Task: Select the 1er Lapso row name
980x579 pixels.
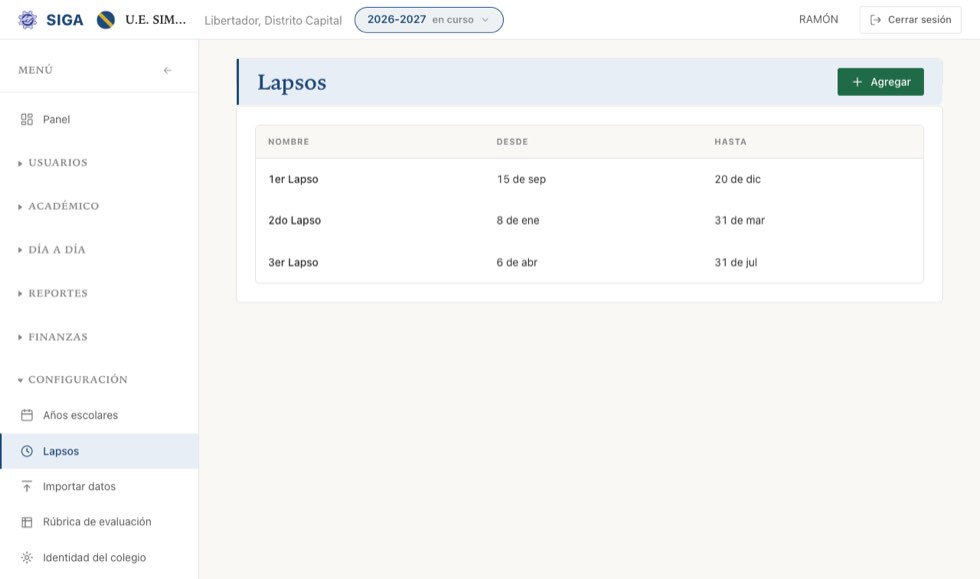Action: 294,179
